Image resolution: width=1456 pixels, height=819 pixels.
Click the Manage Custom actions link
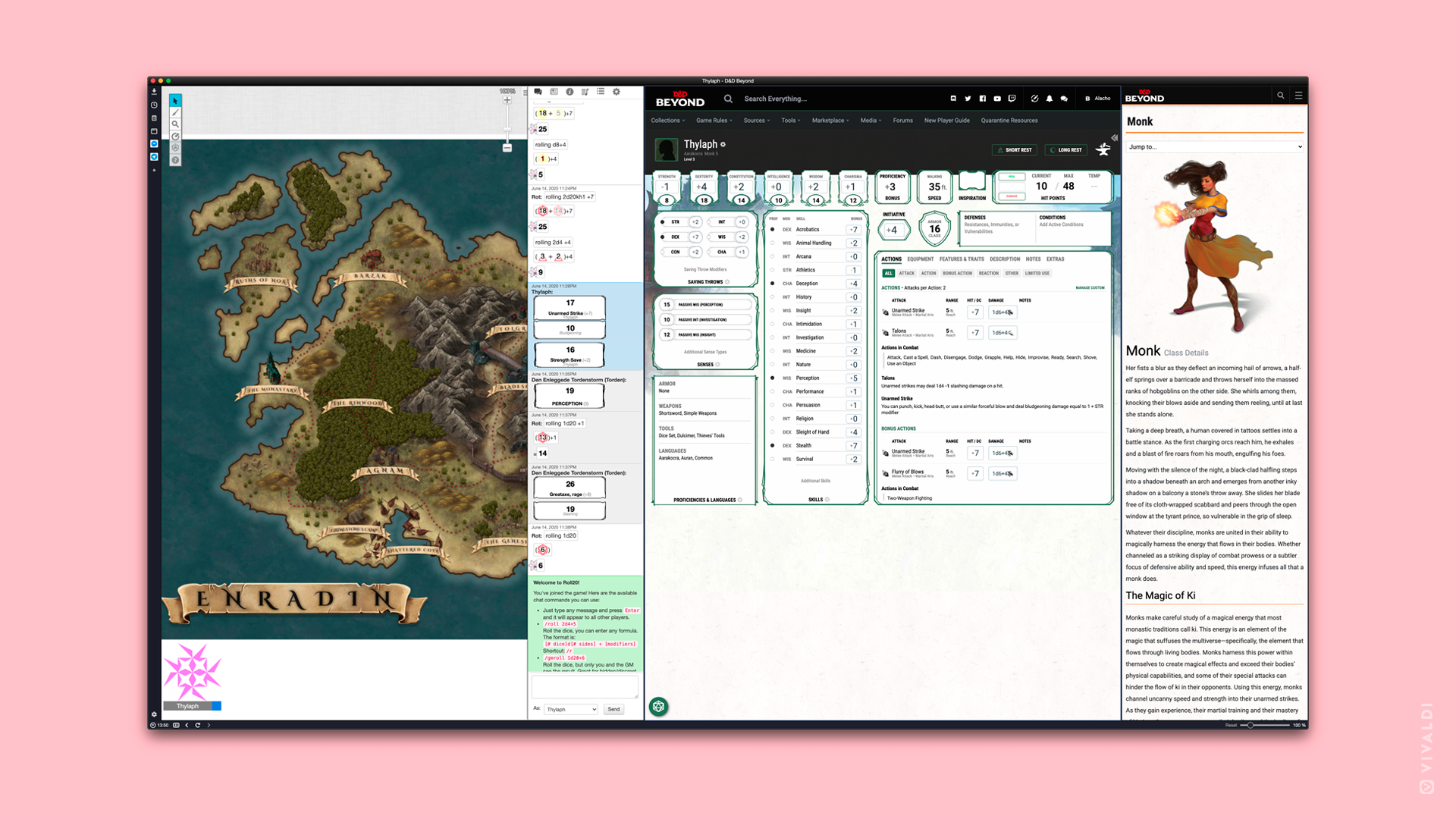point(1090,288)
